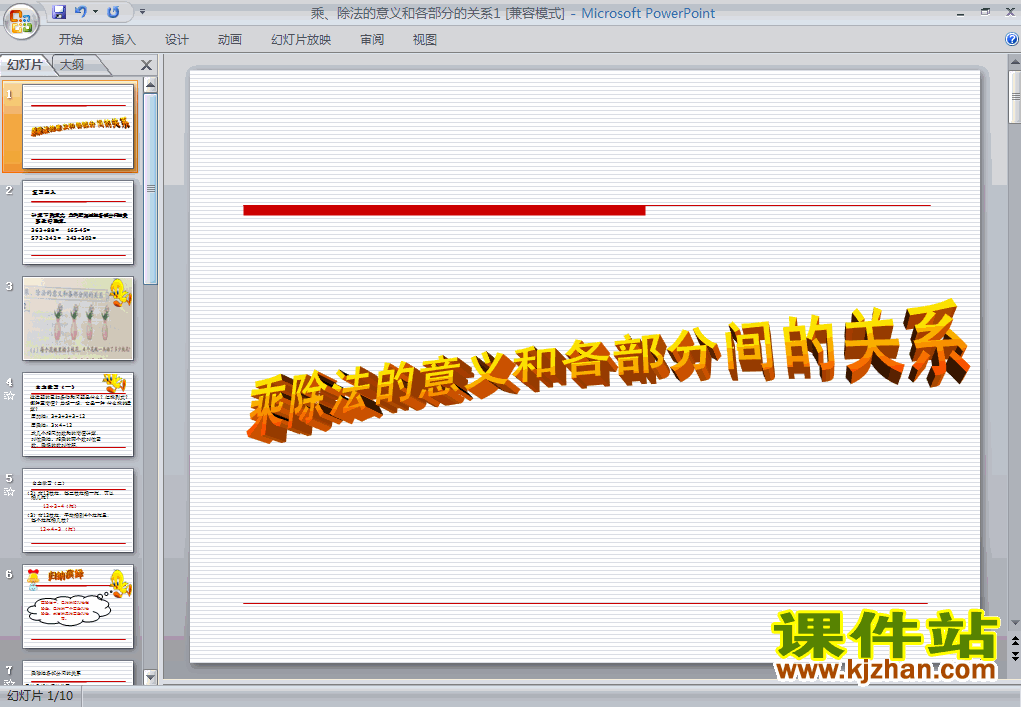Open the 审阅 ribbon tab
This screenshot has width=1021, height=707.
(372, 40)
